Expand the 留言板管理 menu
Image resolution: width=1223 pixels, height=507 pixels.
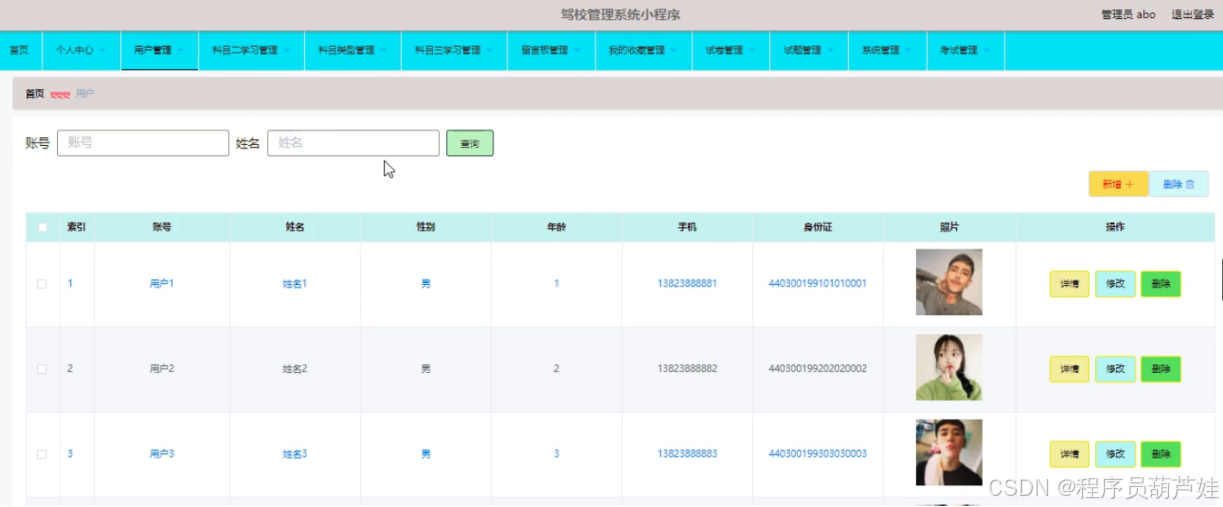[x=551, y=50]
